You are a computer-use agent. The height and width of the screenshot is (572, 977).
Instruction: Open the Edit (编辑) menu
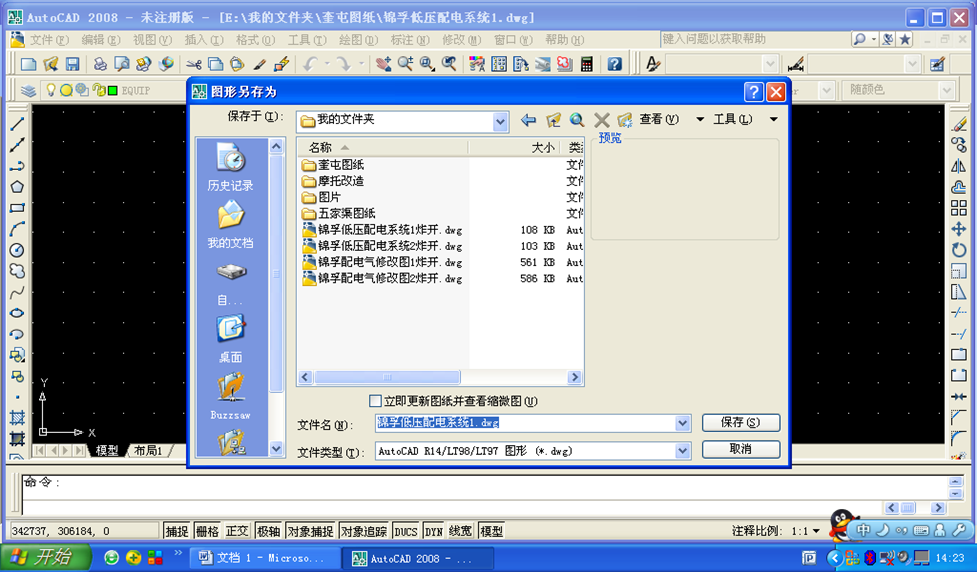[x=100, y=39]
